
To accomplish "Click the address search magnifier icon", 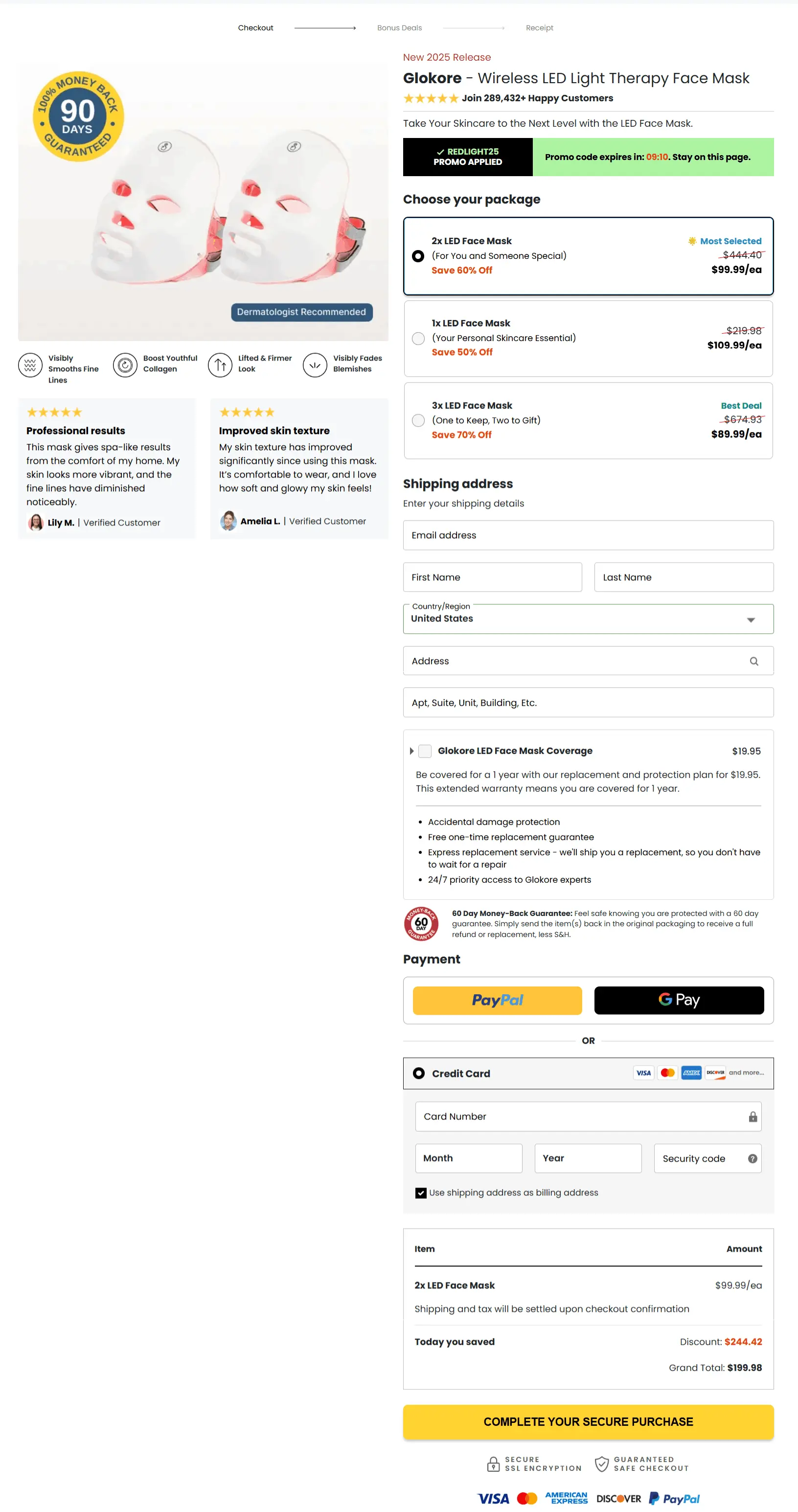I will 754,661.
